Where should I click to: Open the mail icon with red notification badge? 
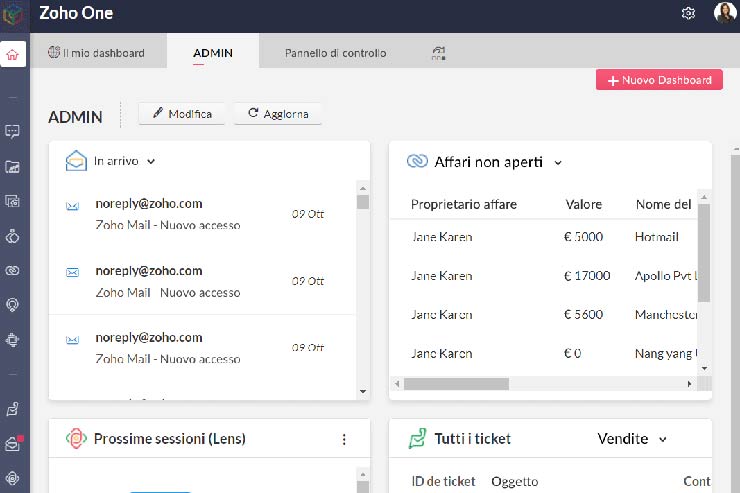13,443
